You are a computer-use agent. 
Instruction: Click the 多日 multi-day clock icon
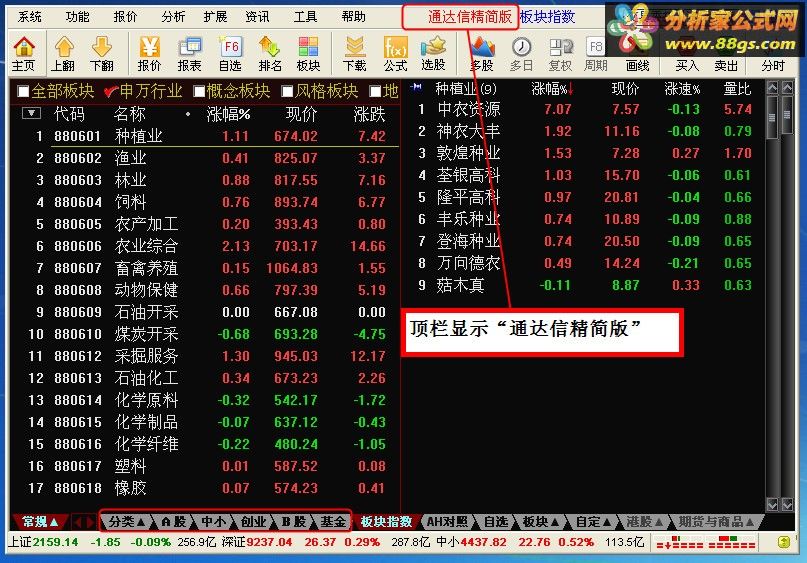coord(521,53)
